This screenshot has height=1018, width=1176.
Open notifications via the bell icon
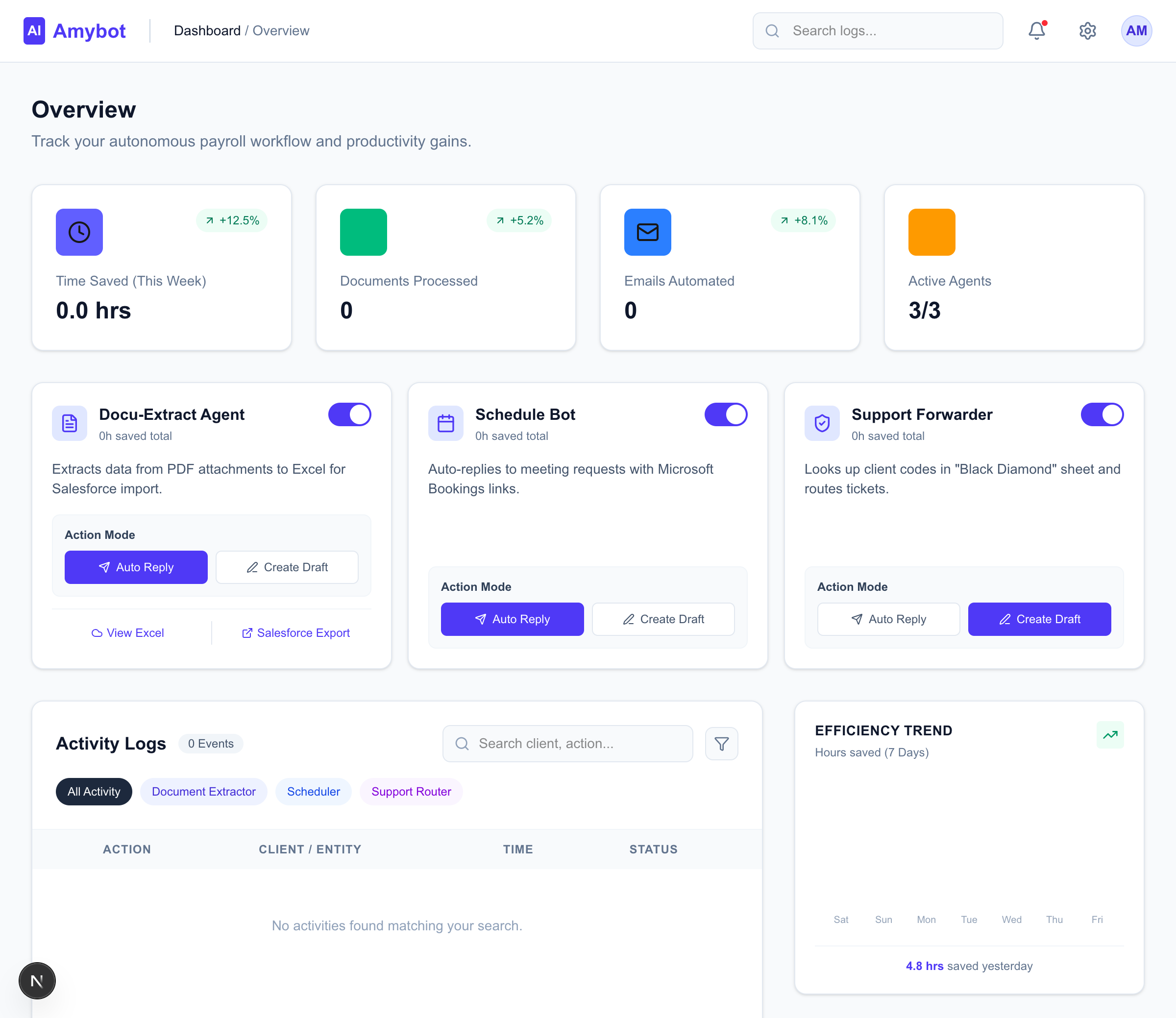[x=1036, y=31]
